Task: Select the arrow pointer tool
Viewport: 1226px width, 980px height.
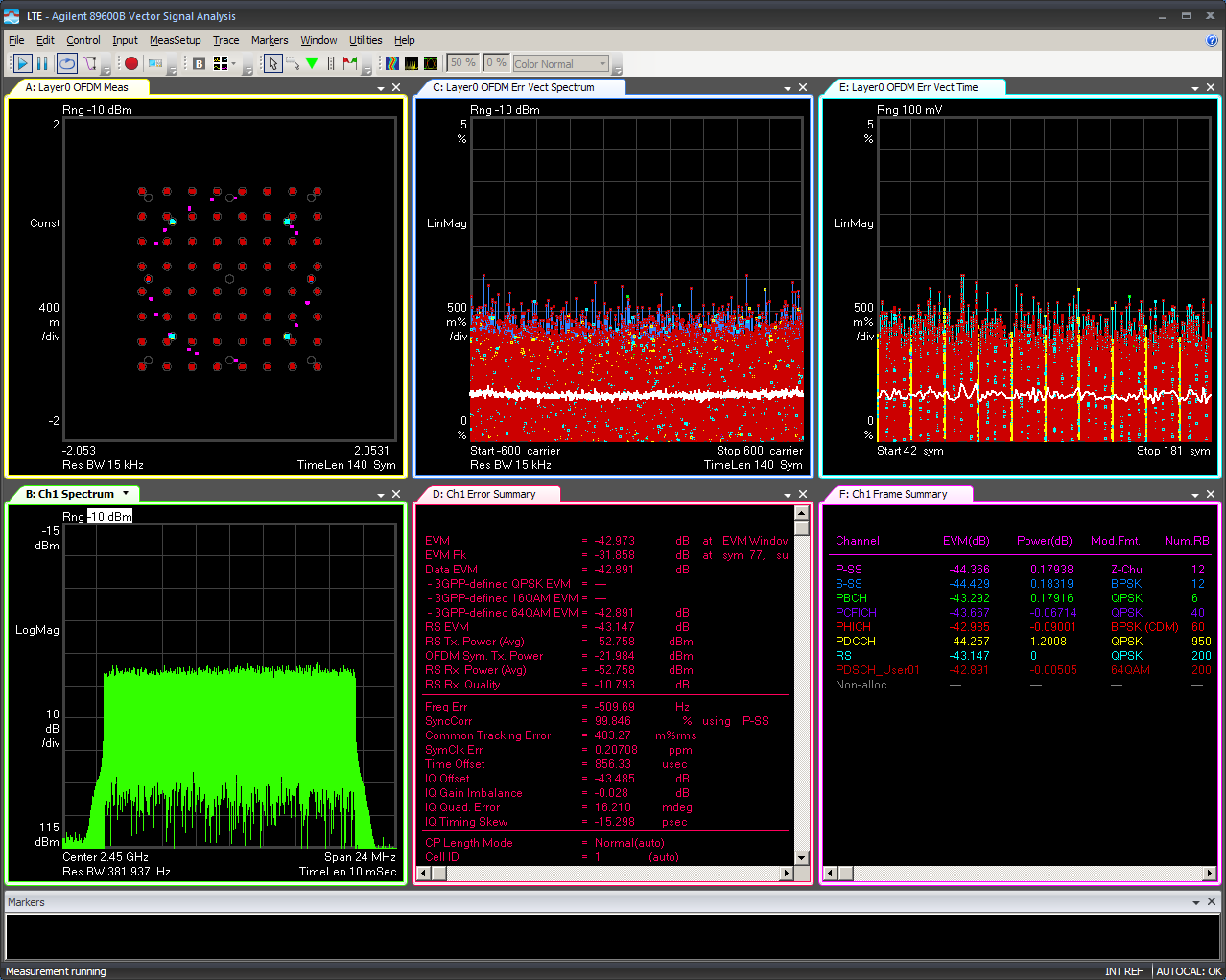Action: point(272,63)
